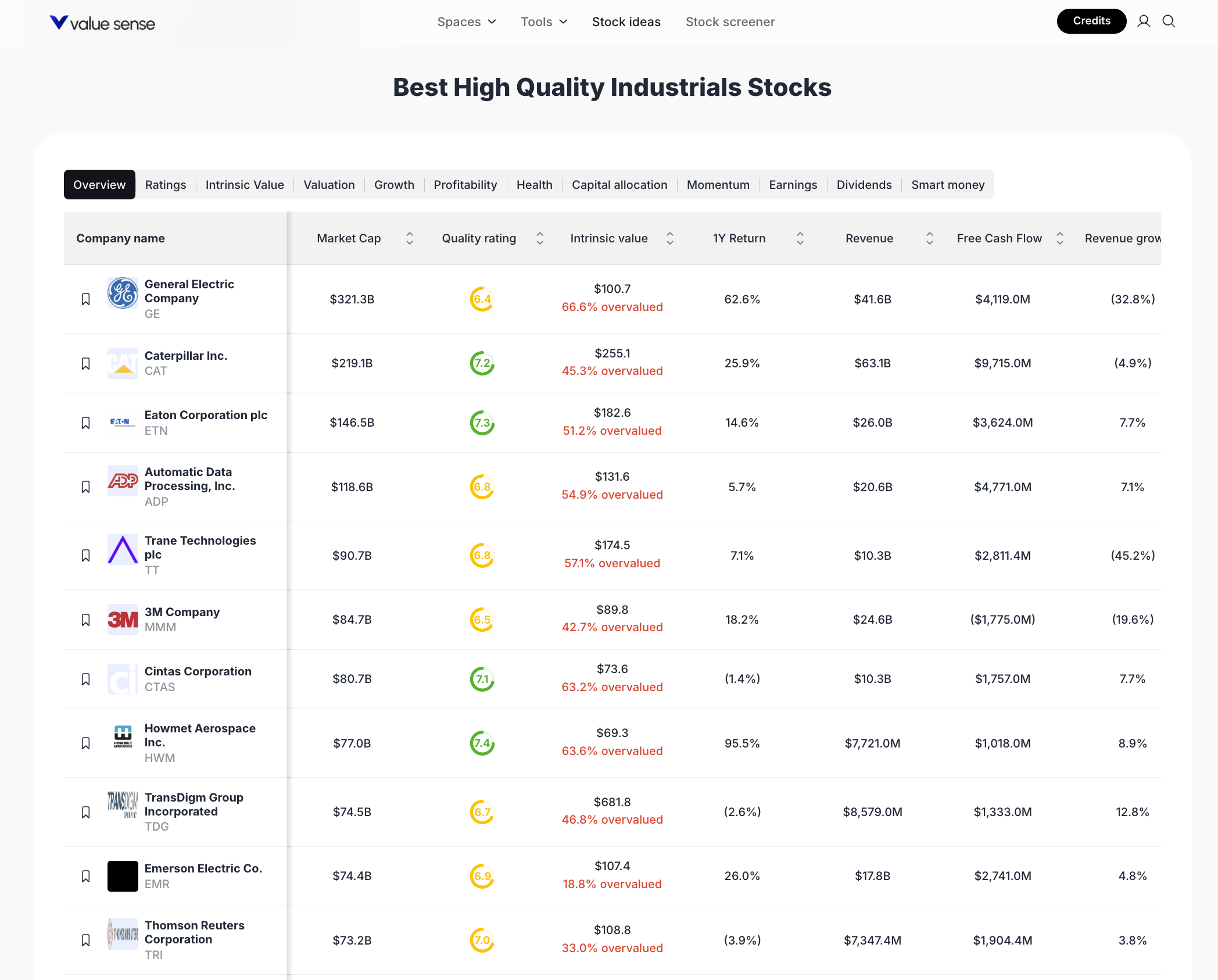Image resolution: width=1218 pixels, height=980 pixels.
Task: Open the Tools dropdown menu
Action: pos(544,22)
